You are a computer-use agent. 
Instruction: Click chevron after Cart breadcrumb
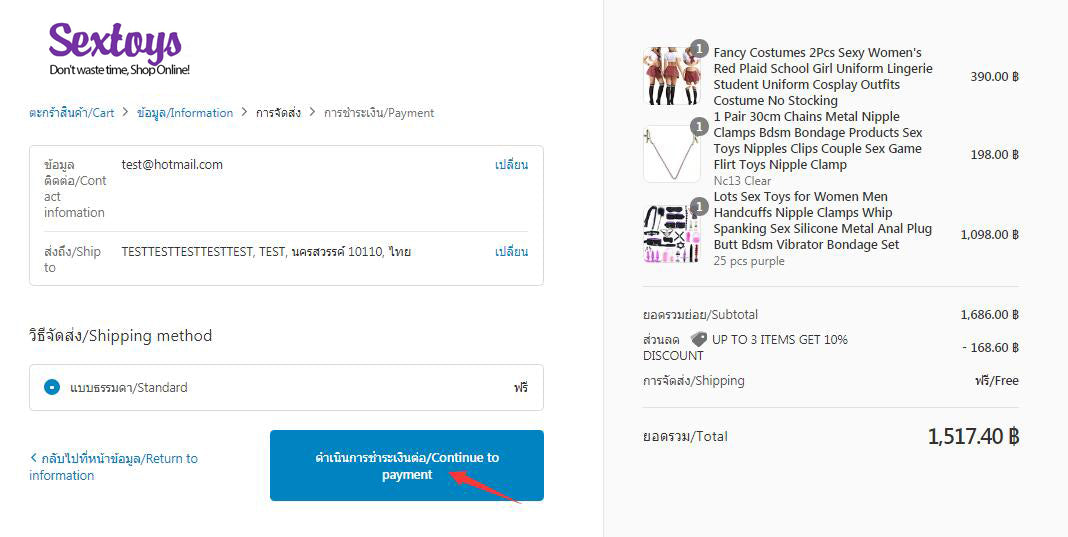point(125,112)
